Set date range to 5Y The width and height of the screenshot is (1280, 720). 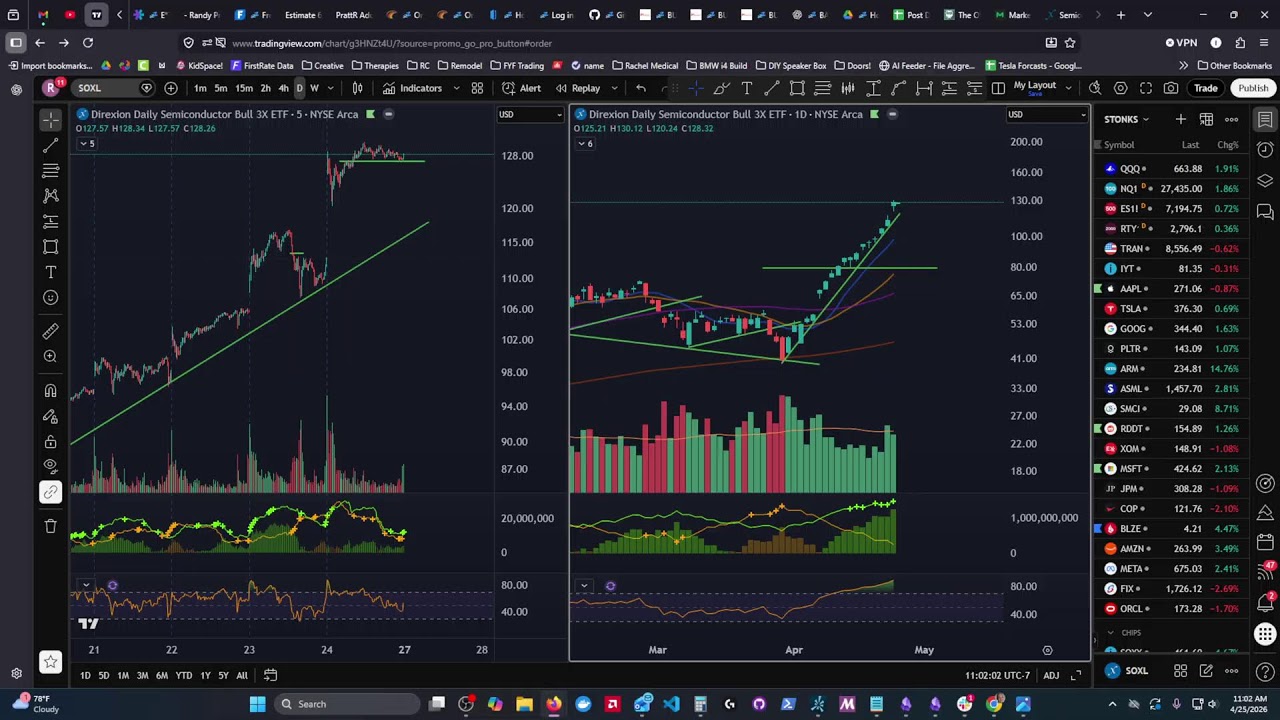(223, 676)
